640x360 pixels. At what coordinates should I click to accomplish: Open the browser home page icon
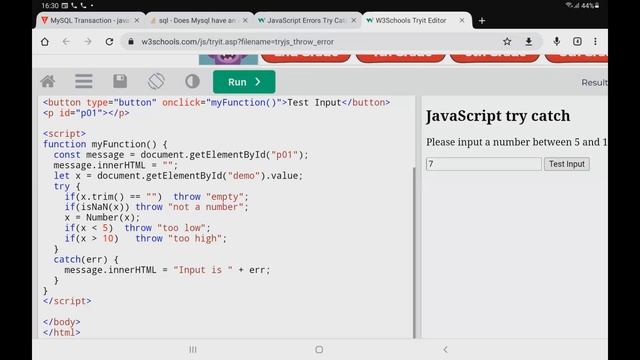pyautogui.click(x=45, y=42)
